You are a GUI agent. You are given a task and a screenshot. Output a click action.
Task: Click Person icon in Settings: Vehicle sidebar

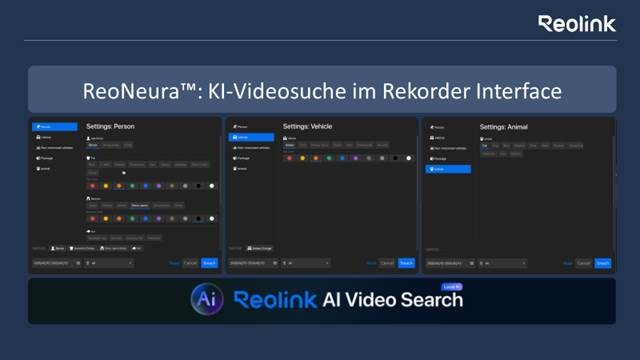point(235,127)
